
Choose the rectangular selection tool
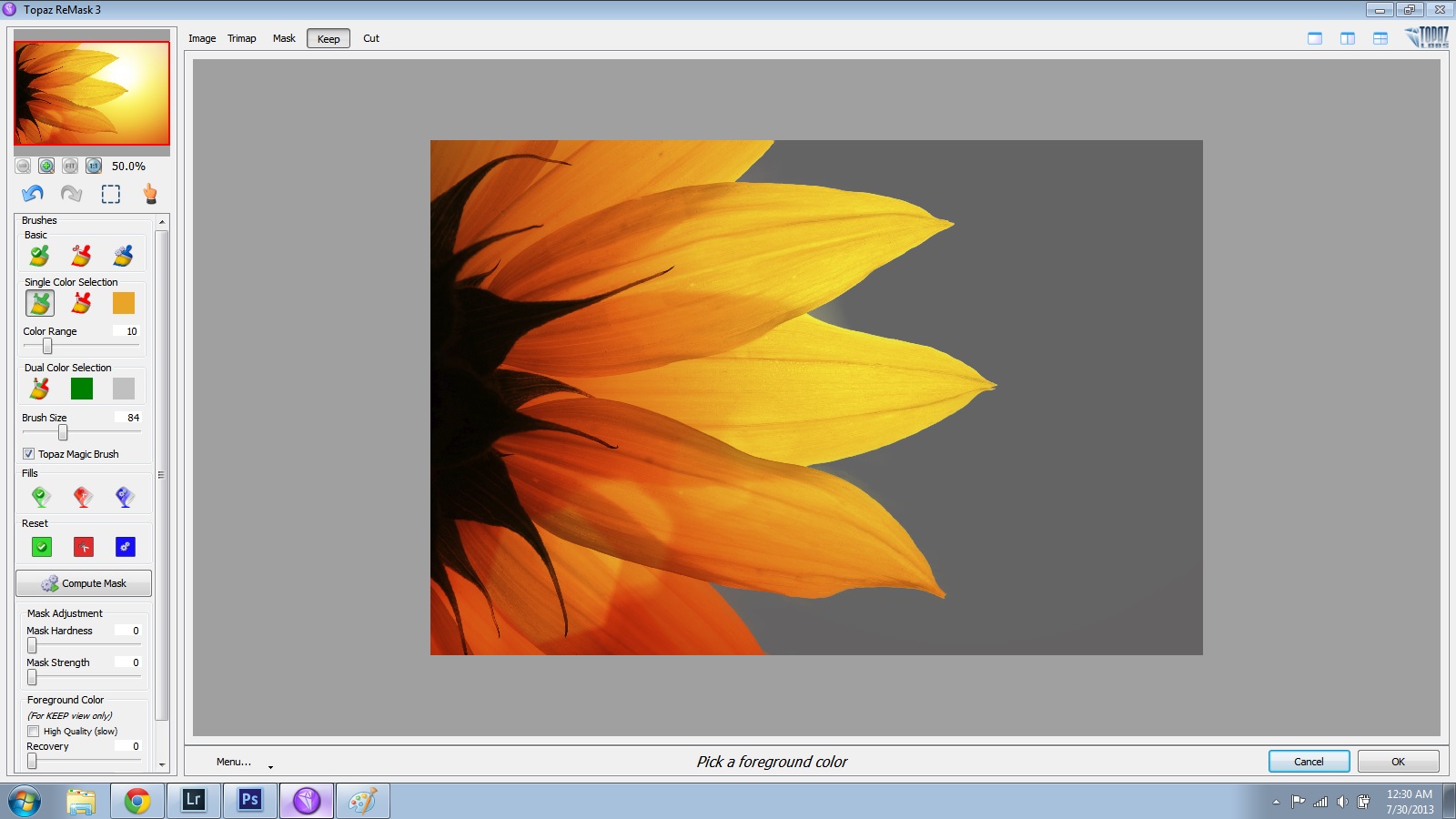(111, 194)
